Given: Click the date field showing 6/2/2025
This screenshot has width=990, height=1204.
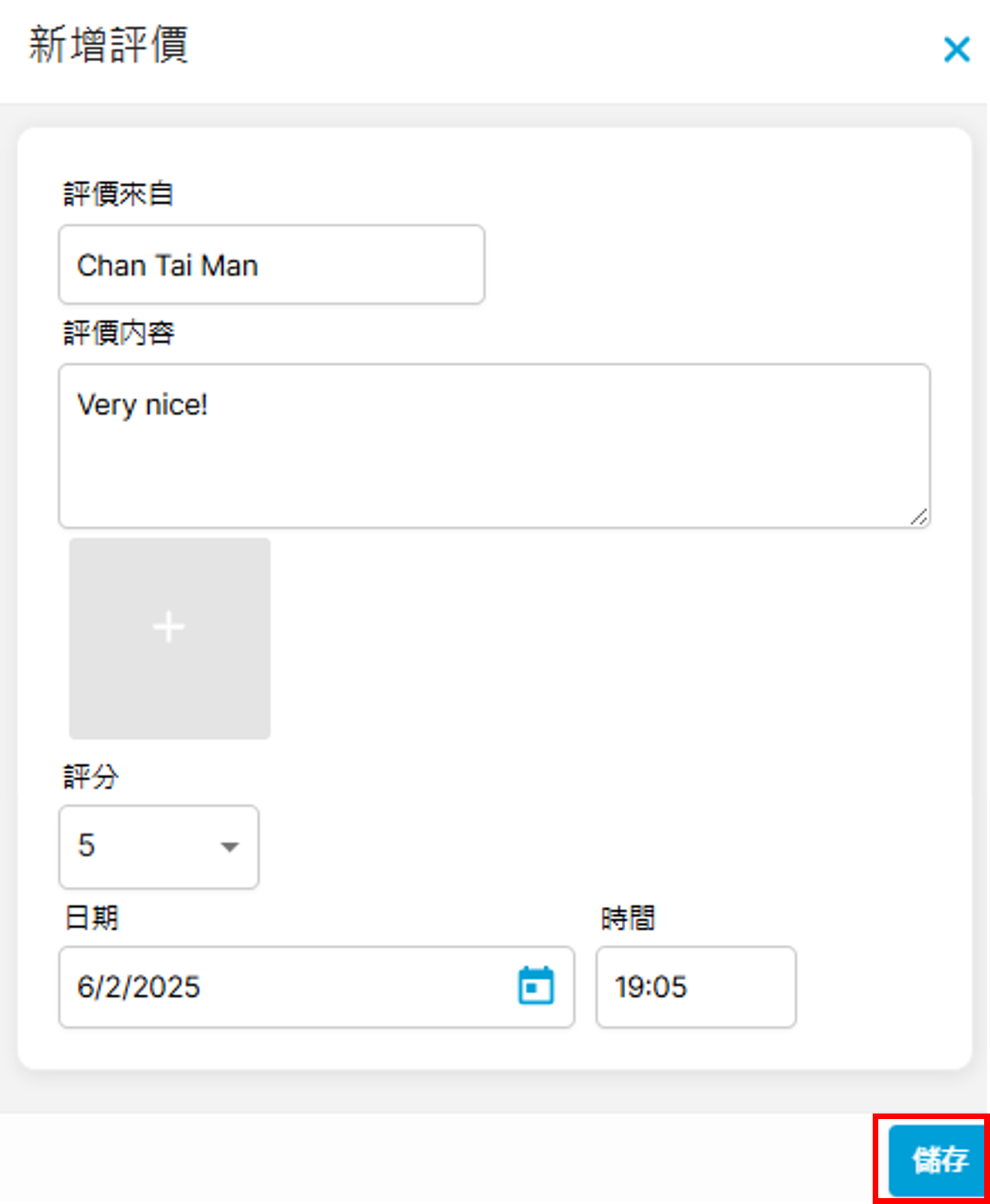Looking at the screenshot, I should click(286, 986).
